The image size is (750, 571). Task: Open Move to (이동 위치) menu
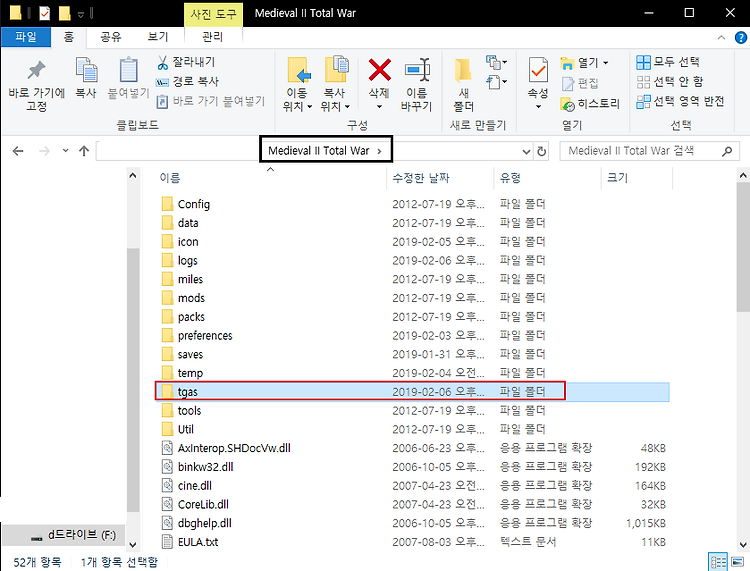297,84
